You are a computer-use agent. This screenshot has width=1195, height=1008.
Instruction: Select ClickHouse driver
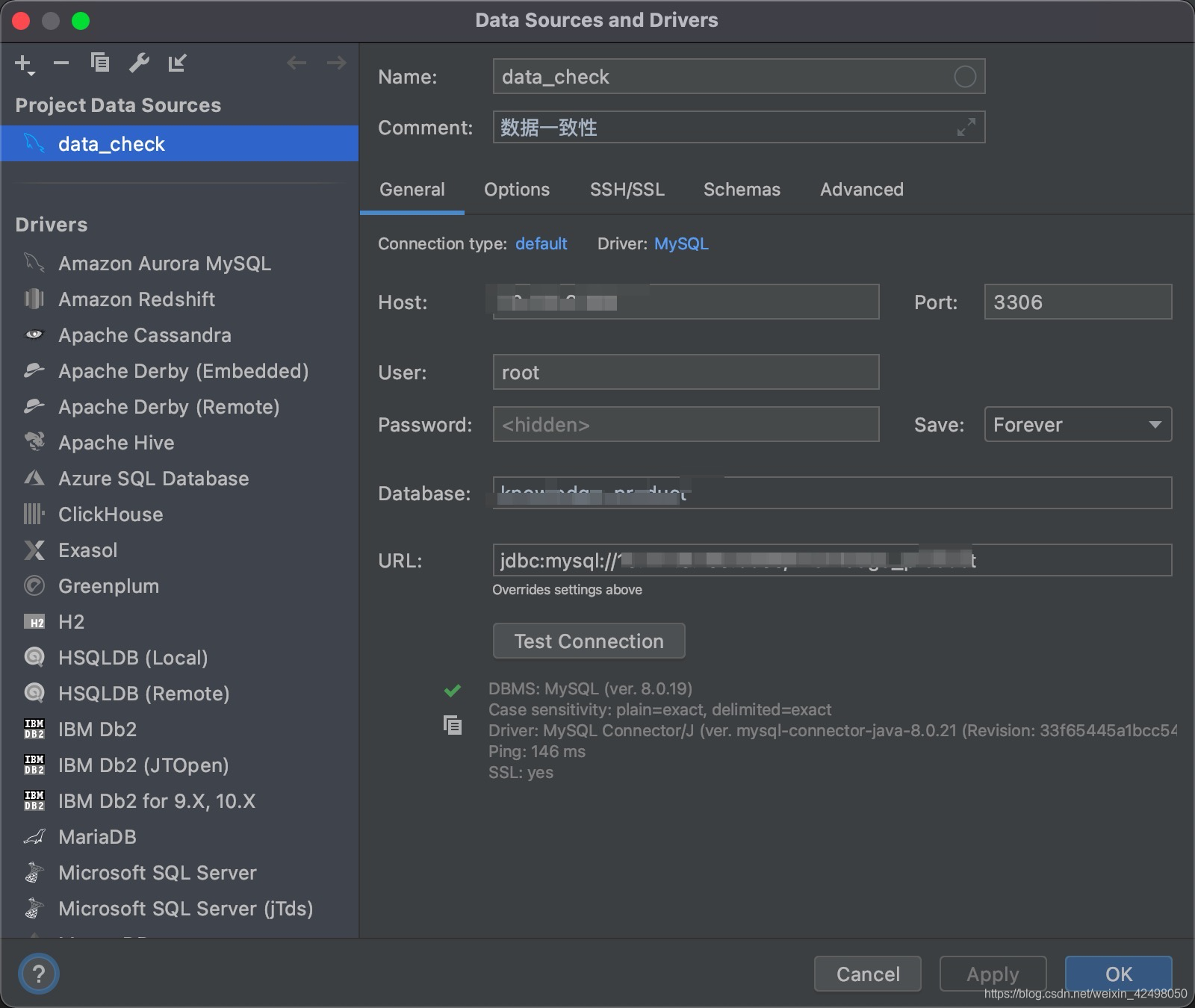[179, 514]
